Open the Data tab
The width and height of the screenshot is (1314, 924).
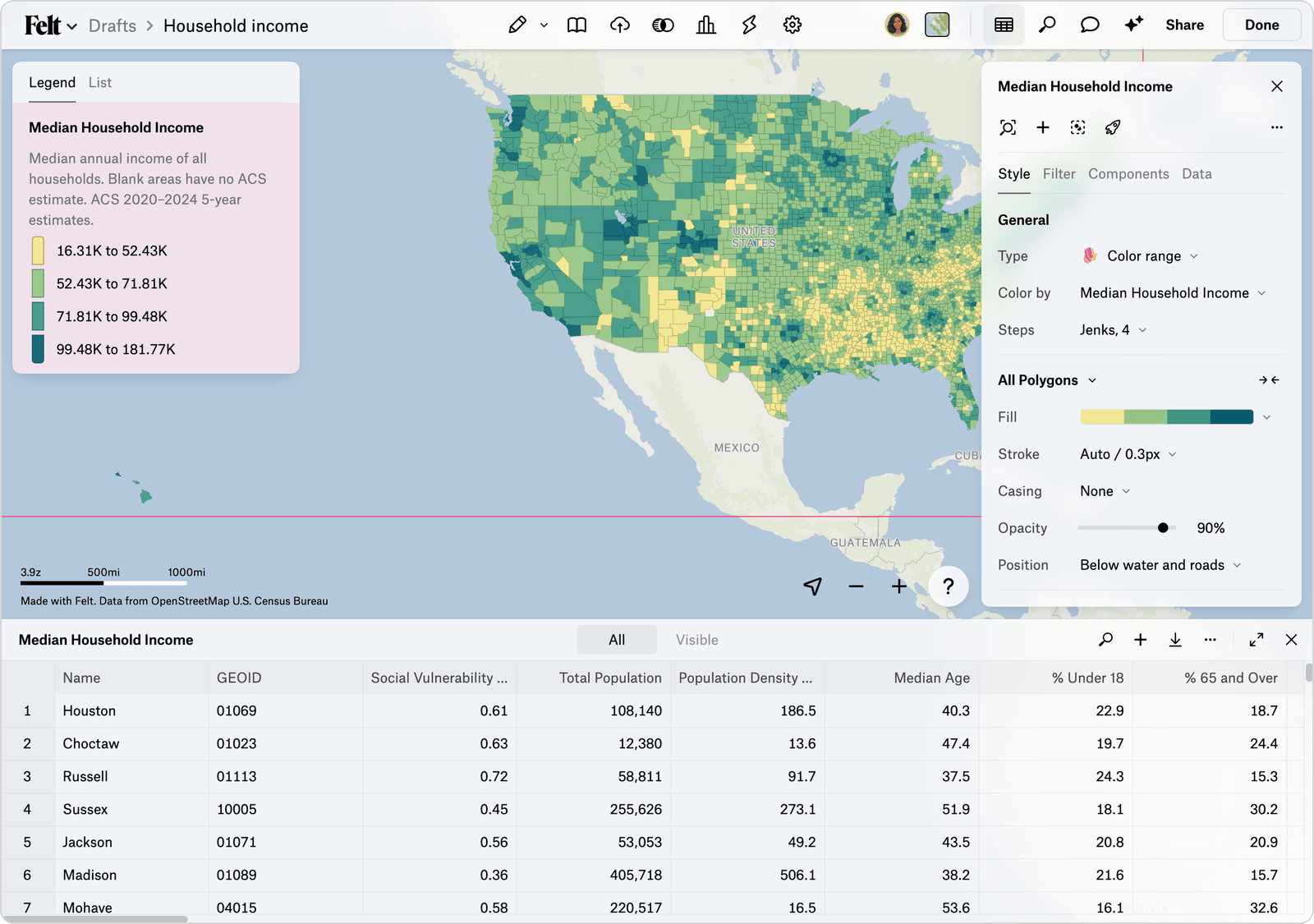click(x=1197, y=174)
